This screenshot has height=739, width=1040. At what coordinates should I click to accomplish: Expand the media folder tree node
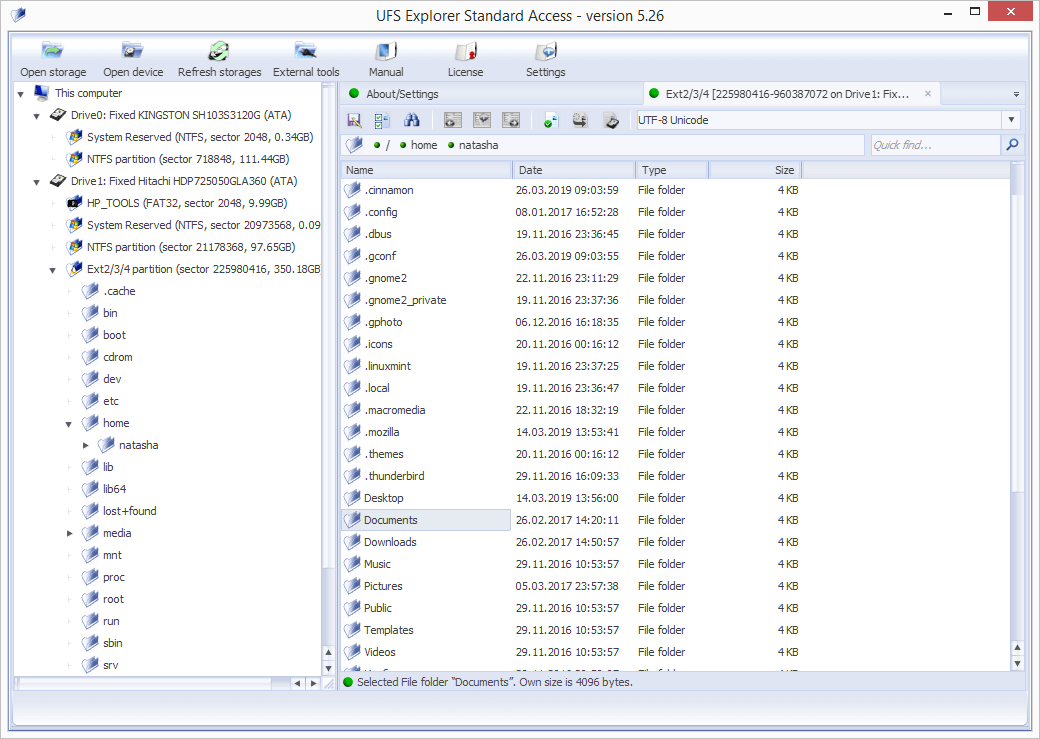point(69,534)
